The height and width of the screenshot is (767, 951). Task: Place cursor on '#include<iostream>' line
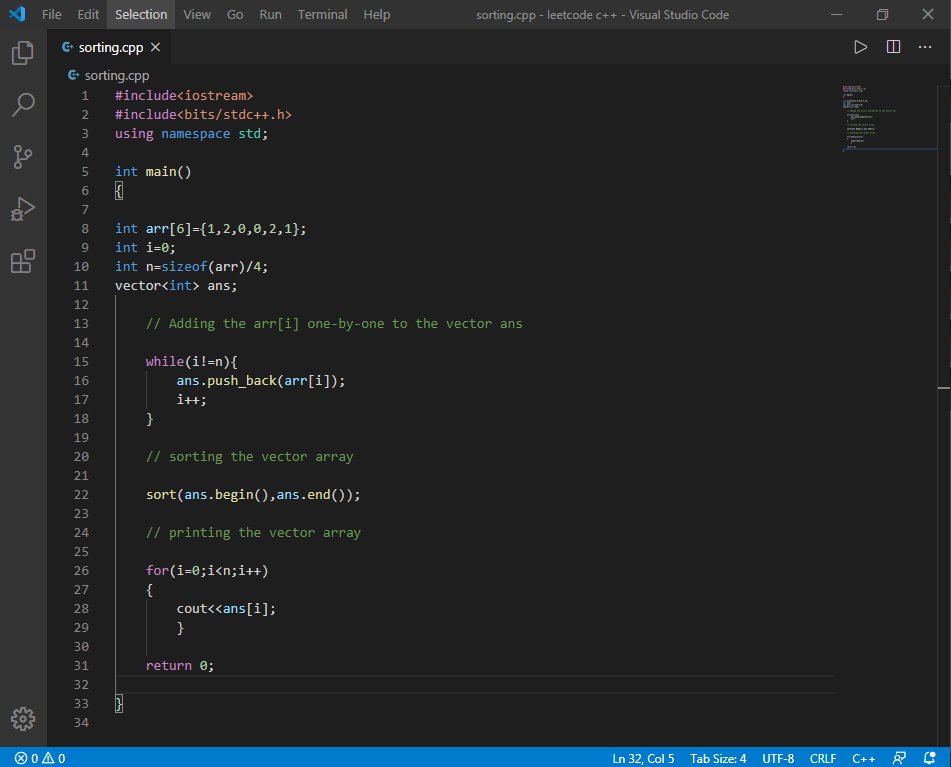pos(184,96)
